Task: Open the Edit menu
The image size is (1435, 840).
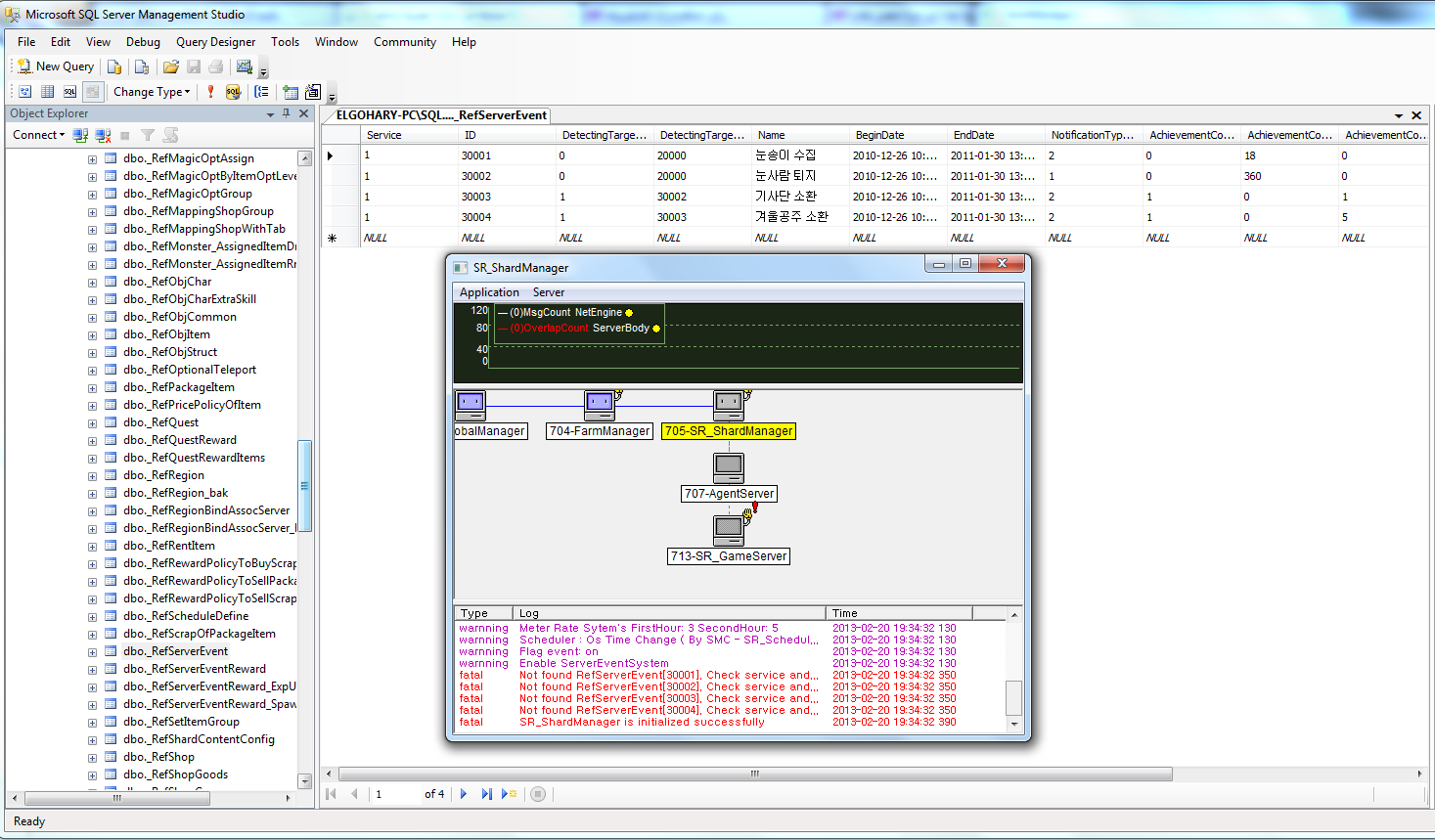Action: click(x=61, y=42)
